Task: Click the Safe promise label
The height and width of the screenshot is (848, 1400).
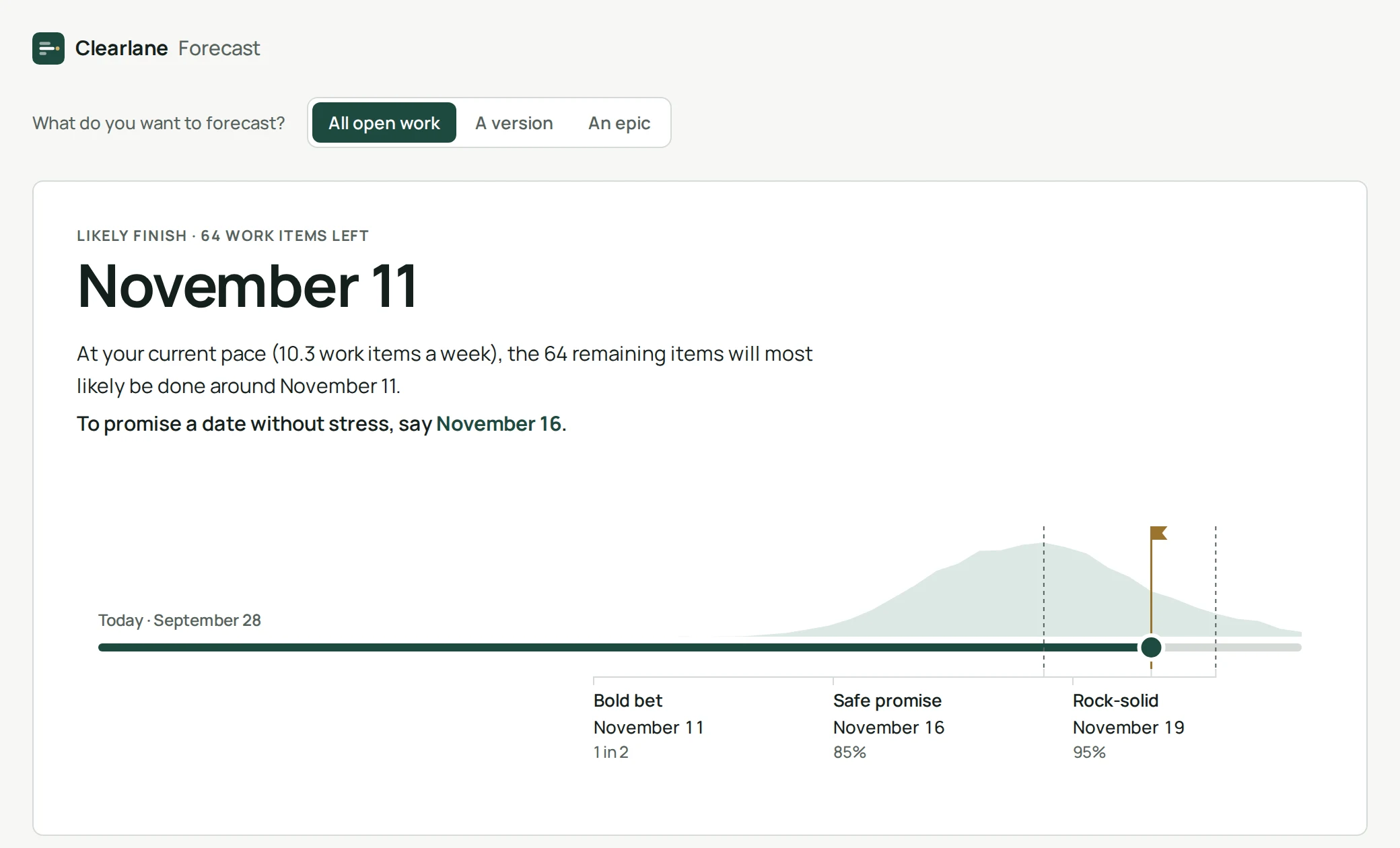Action: (887, 701)
